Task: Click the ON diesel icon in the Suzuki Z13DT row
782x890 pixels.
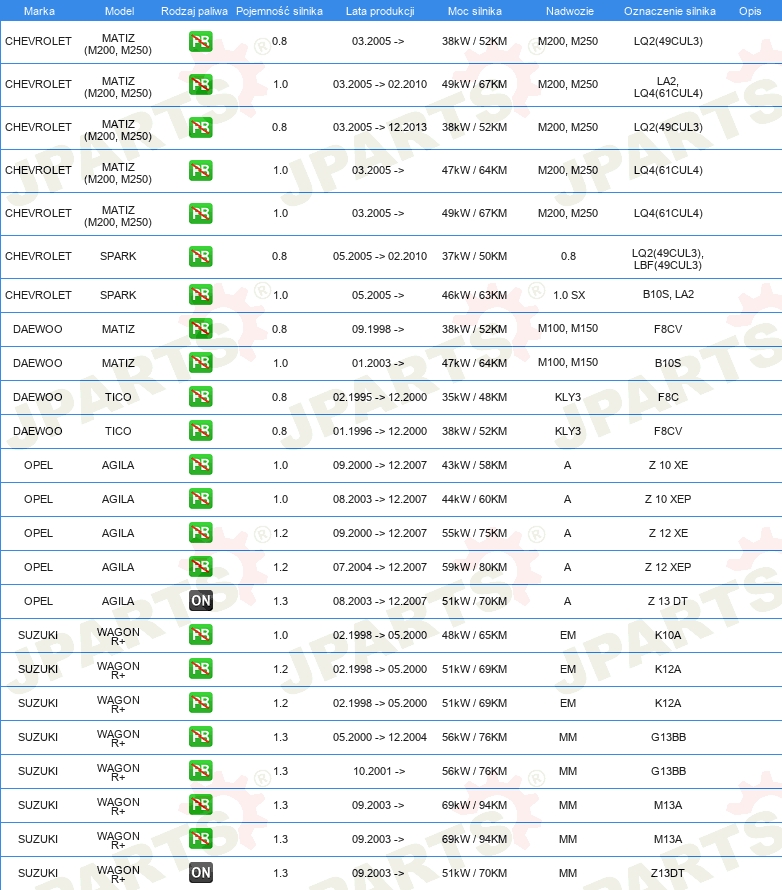Action: tap(201, 872)
